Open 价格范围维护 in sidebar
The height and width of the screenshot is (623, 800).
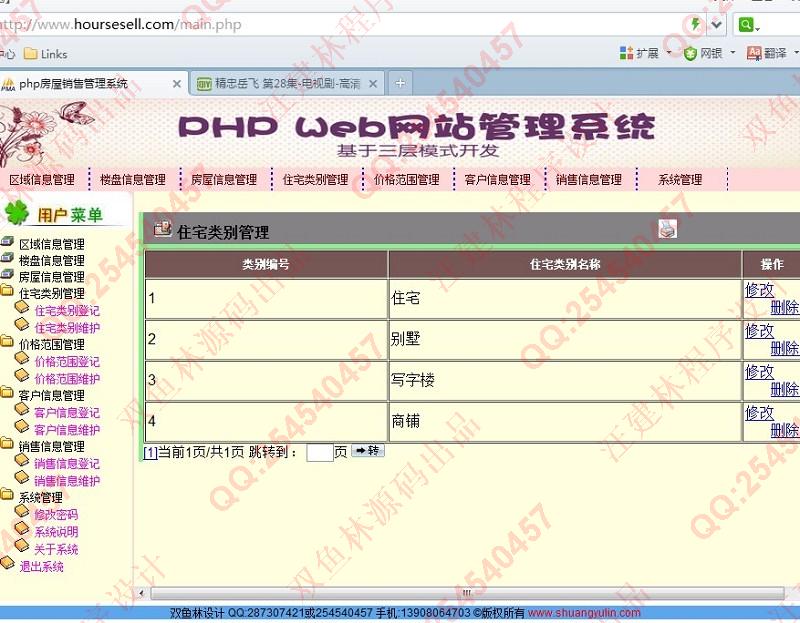[x=67, y=379]
